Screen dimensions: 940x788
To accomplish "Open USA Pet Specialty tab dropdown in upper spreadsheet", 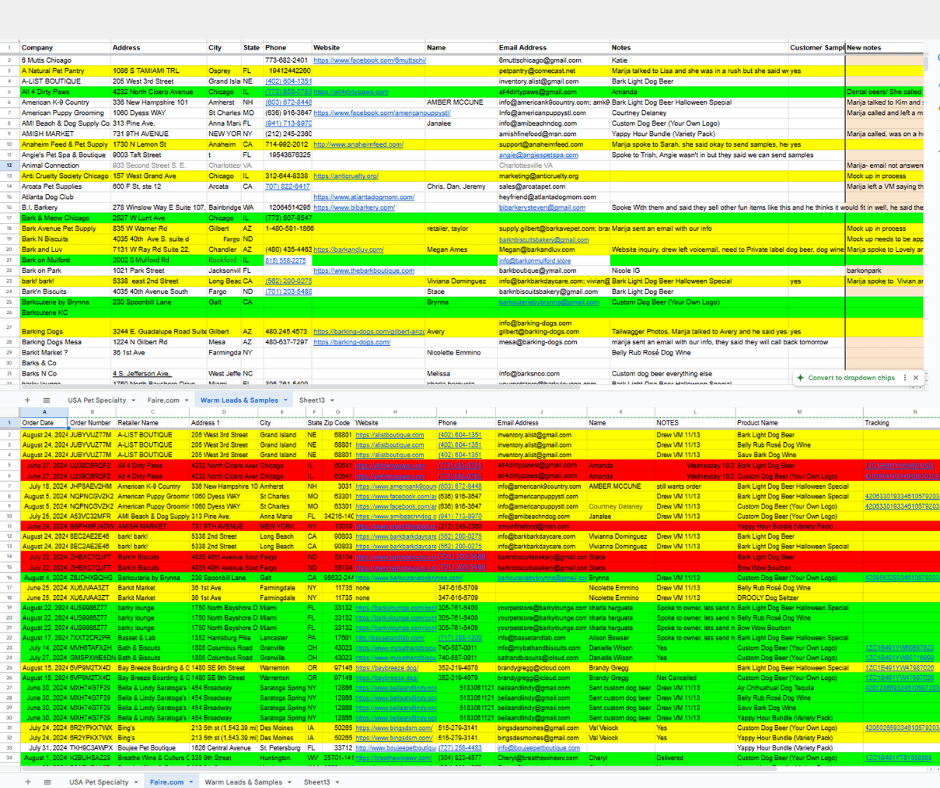I will (133, 401).
